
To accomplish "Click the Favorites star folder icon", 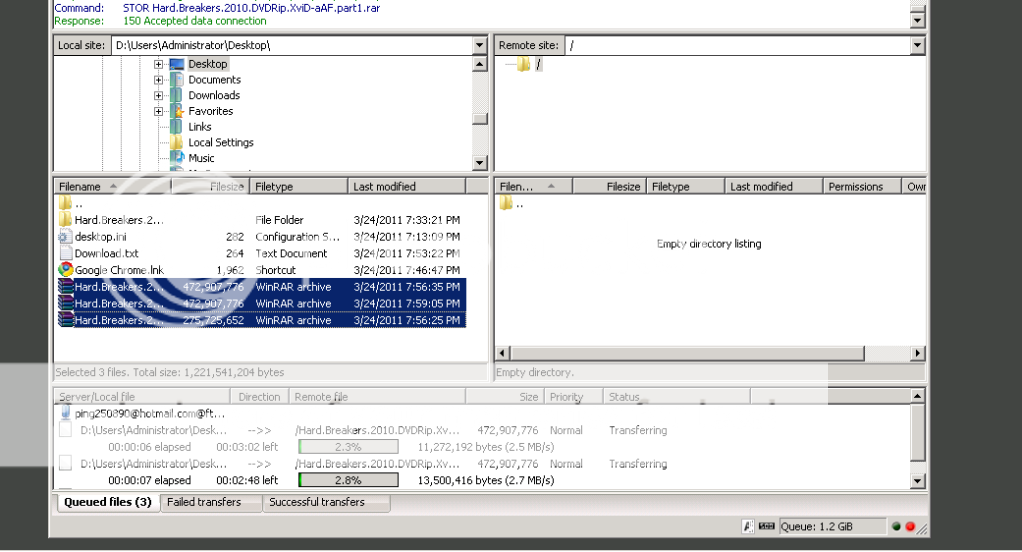I will (x=177, y=111).
